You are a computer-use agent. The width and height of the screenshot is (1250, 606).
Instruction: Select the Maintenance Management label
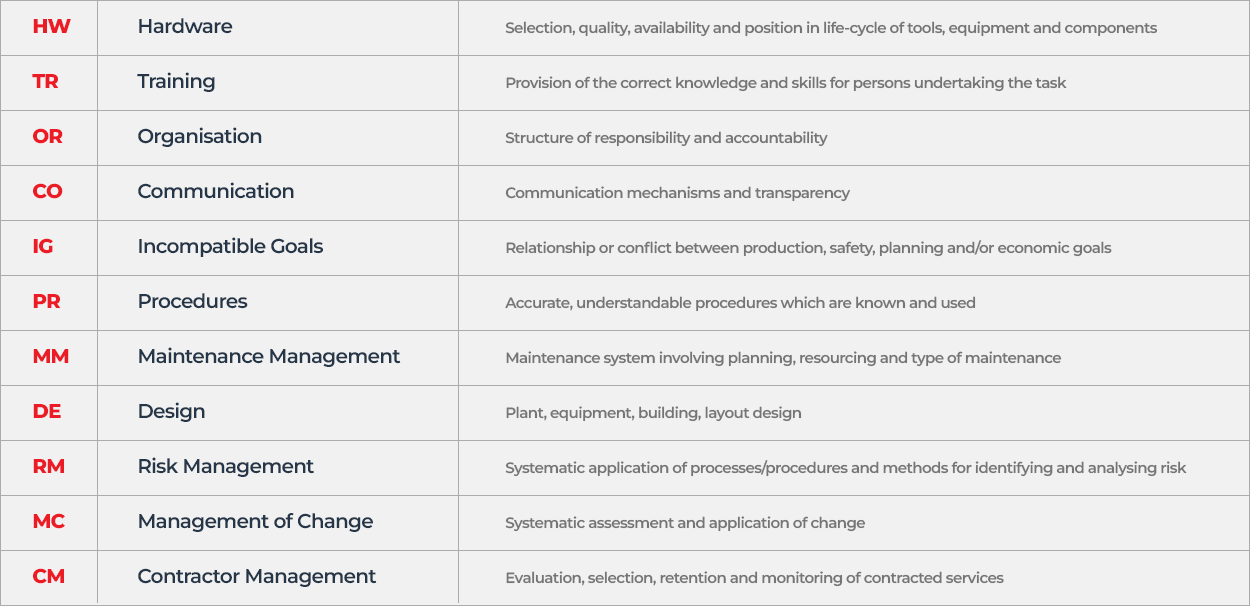[269, 357]
